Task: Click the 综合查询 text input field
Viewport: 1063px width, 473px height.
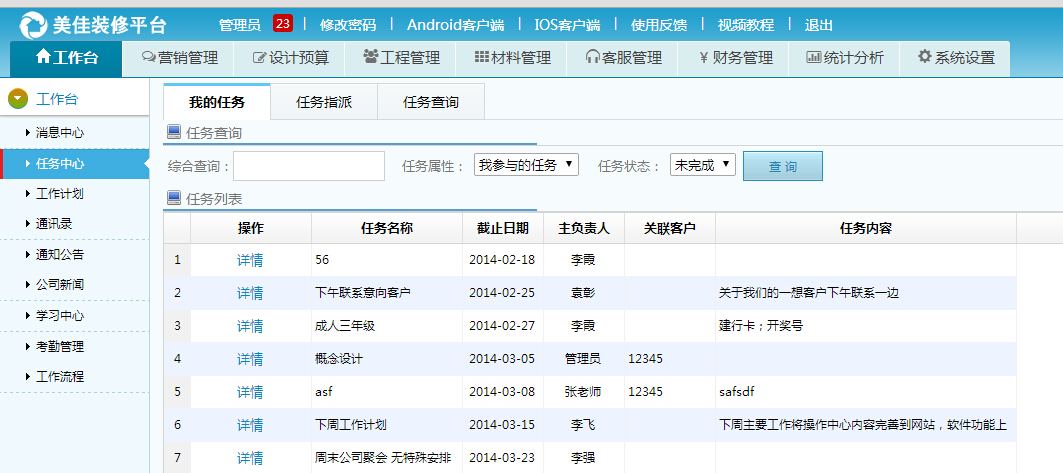Action: [309, 166]
